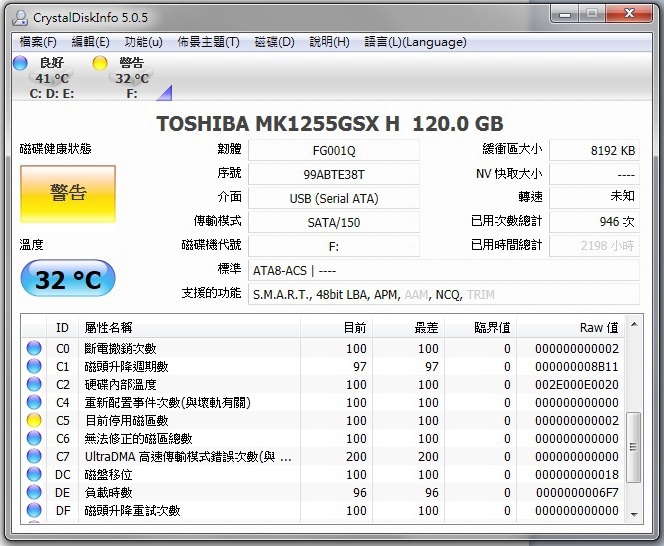Click the small blue triangle beside F: drive
The height and width of the screenshot is (546, 664).
(164, 93)
